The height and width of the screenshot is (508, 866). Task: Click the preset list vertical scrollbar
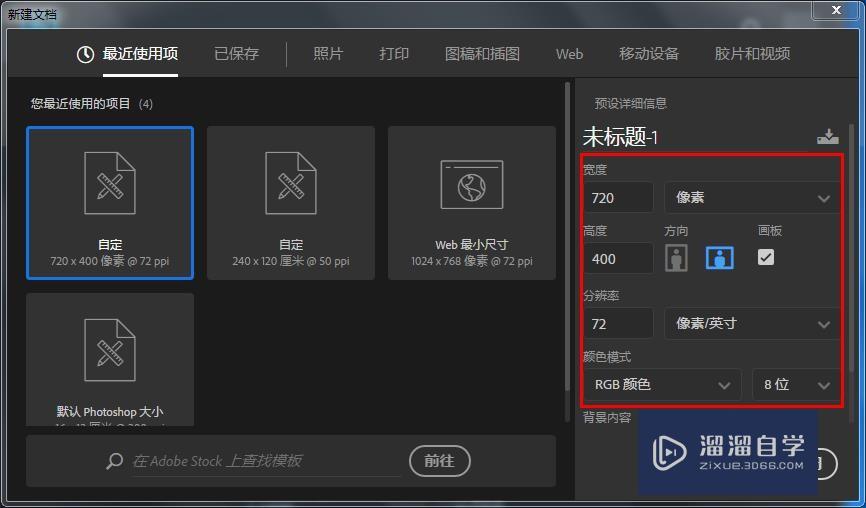coord(567,237)
